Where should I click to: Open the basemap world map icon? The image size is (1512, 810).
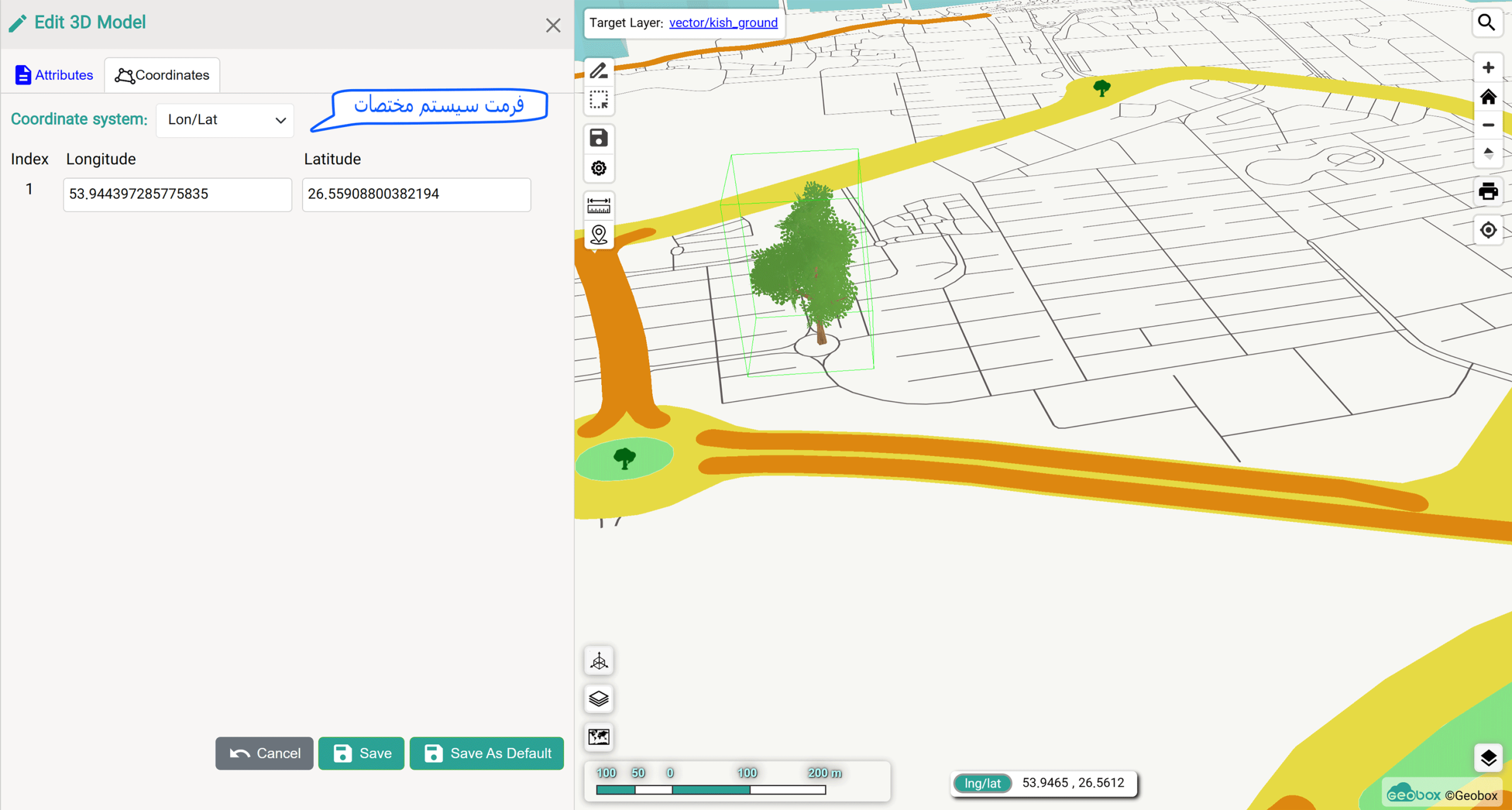[598, 737]
